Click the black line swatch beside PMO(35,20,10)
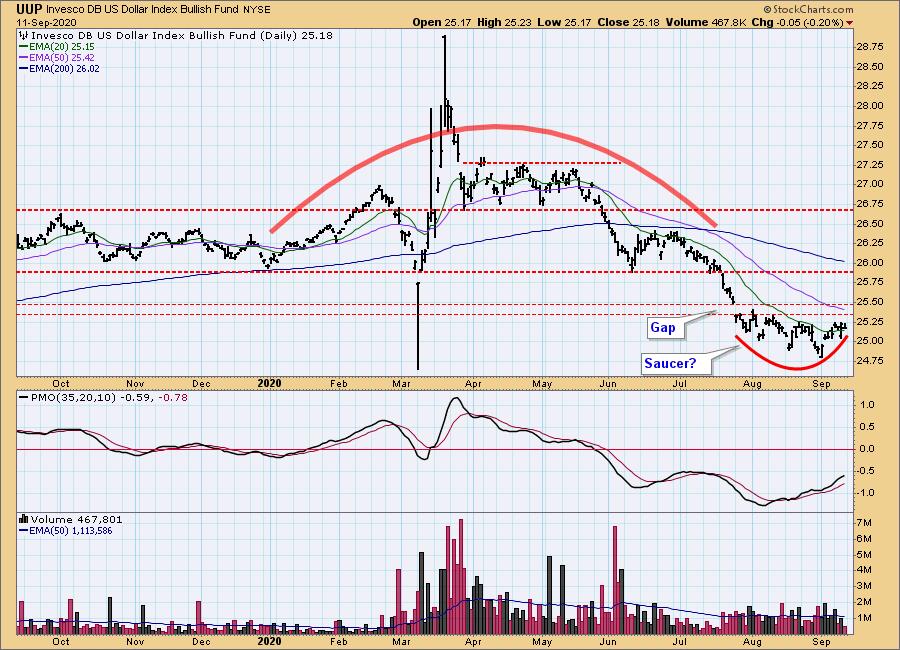This screenshot has width=900, height=650. click(24, 397)
